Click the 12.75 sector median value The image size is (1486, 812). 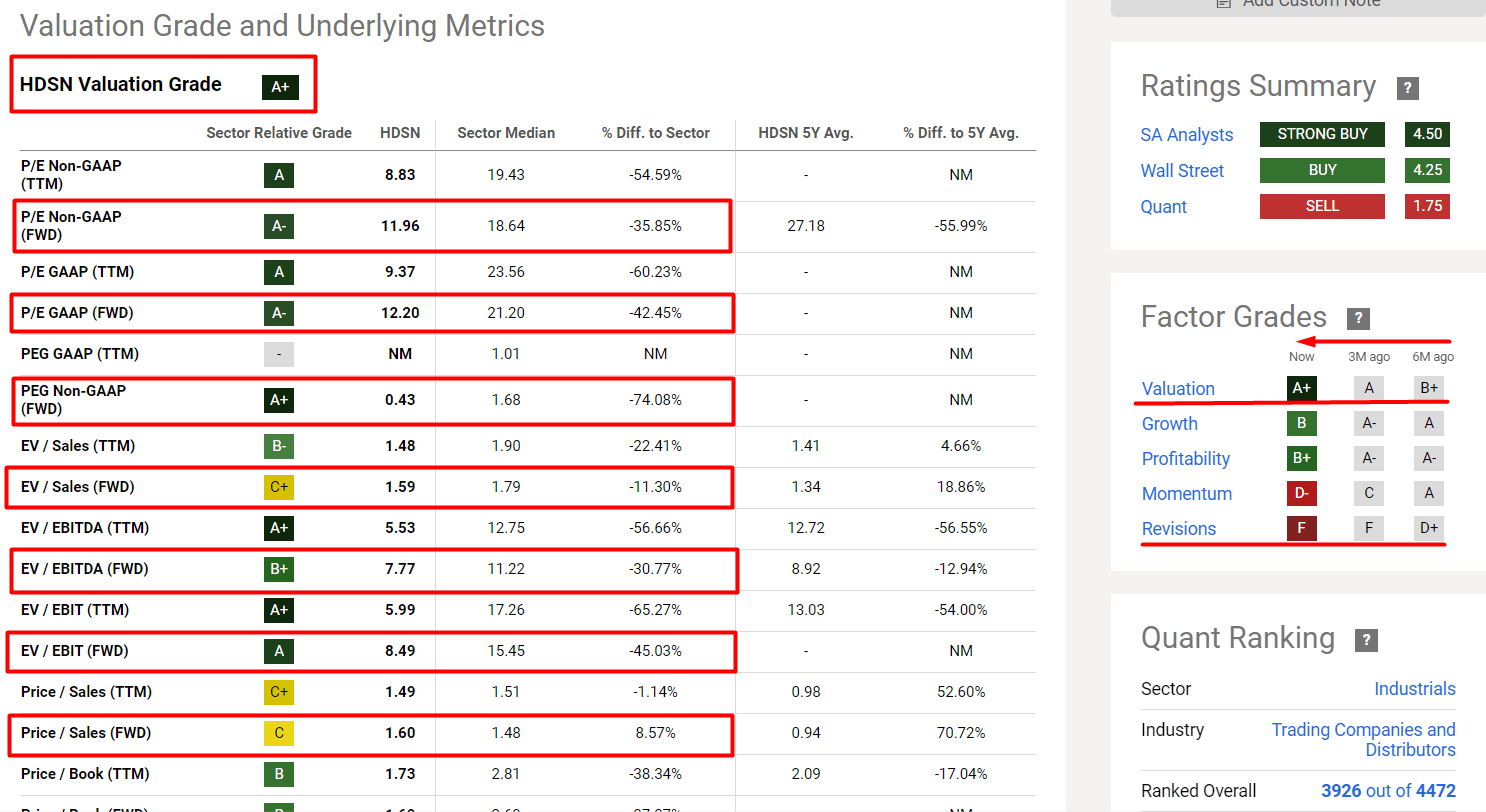506,528
